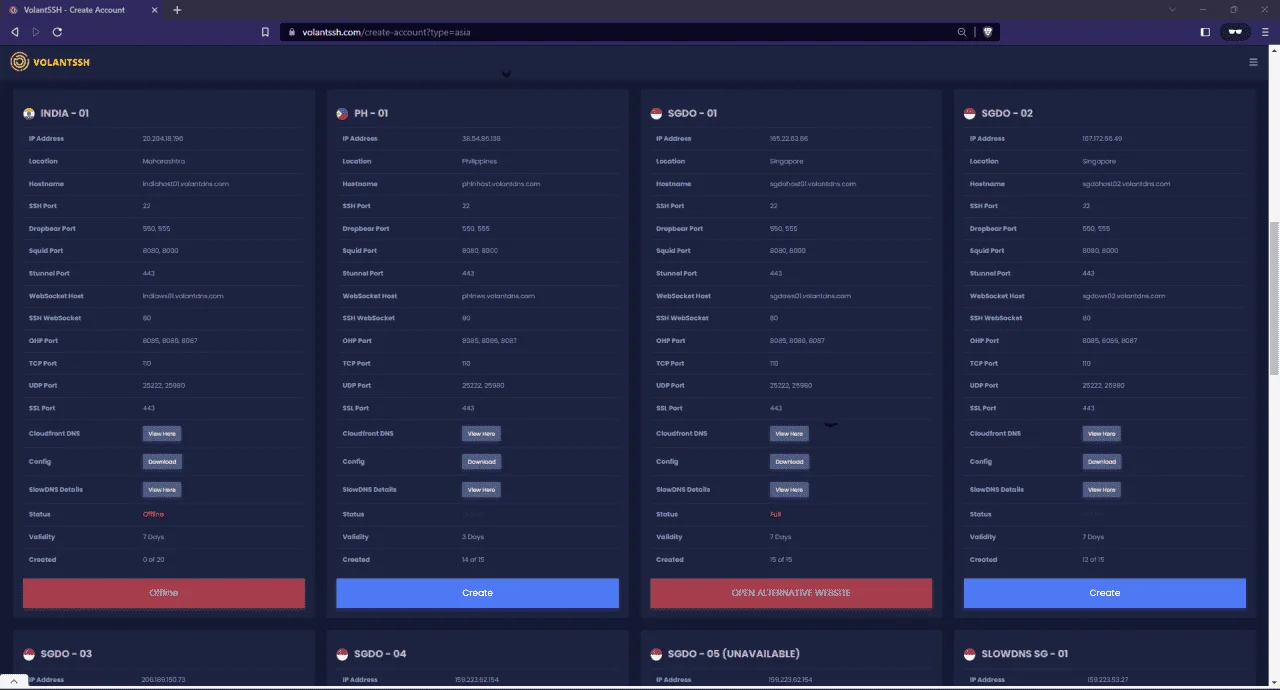Click hostname indiahost01.volantdns.com

point(186,184)
